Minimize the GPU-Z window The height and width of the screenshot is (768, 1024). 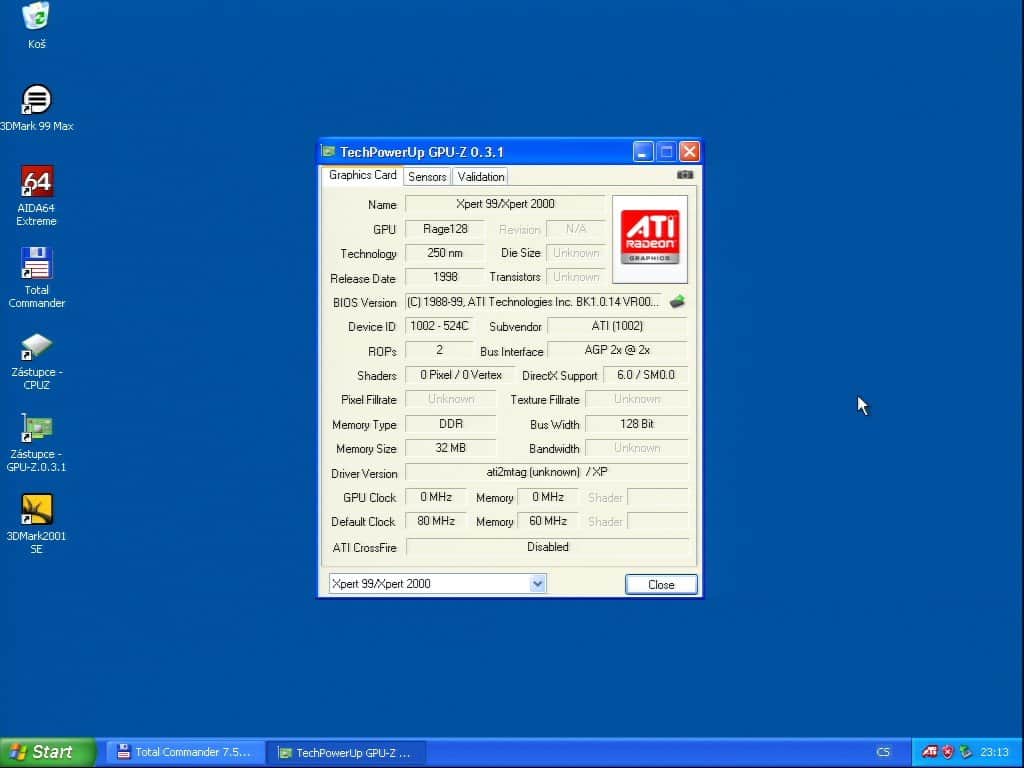point(643,152)
